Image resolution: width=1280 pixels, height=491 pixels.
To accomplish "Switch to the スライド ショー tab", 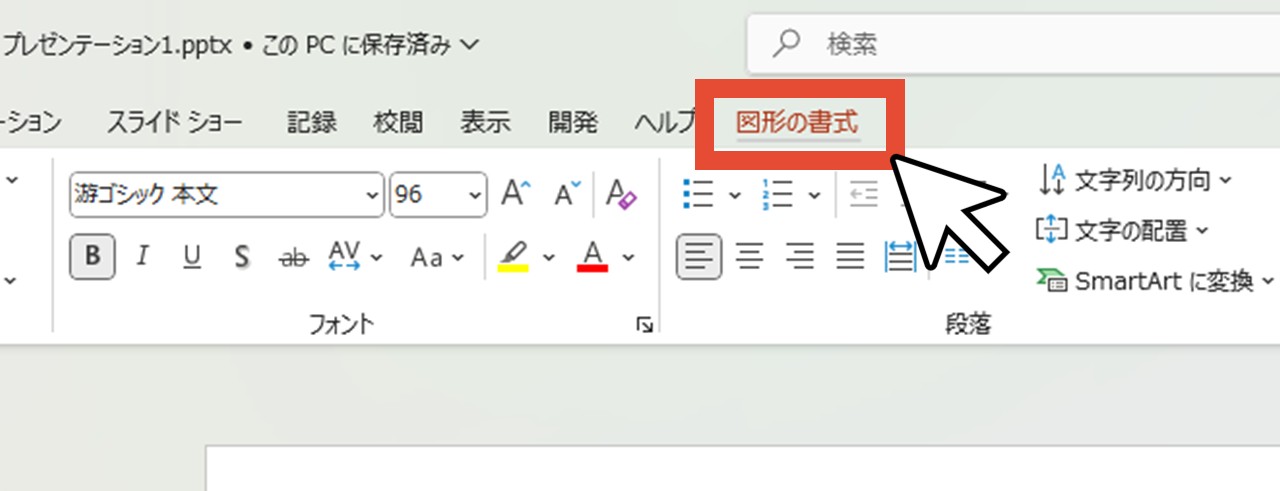I will click(174, 123).
